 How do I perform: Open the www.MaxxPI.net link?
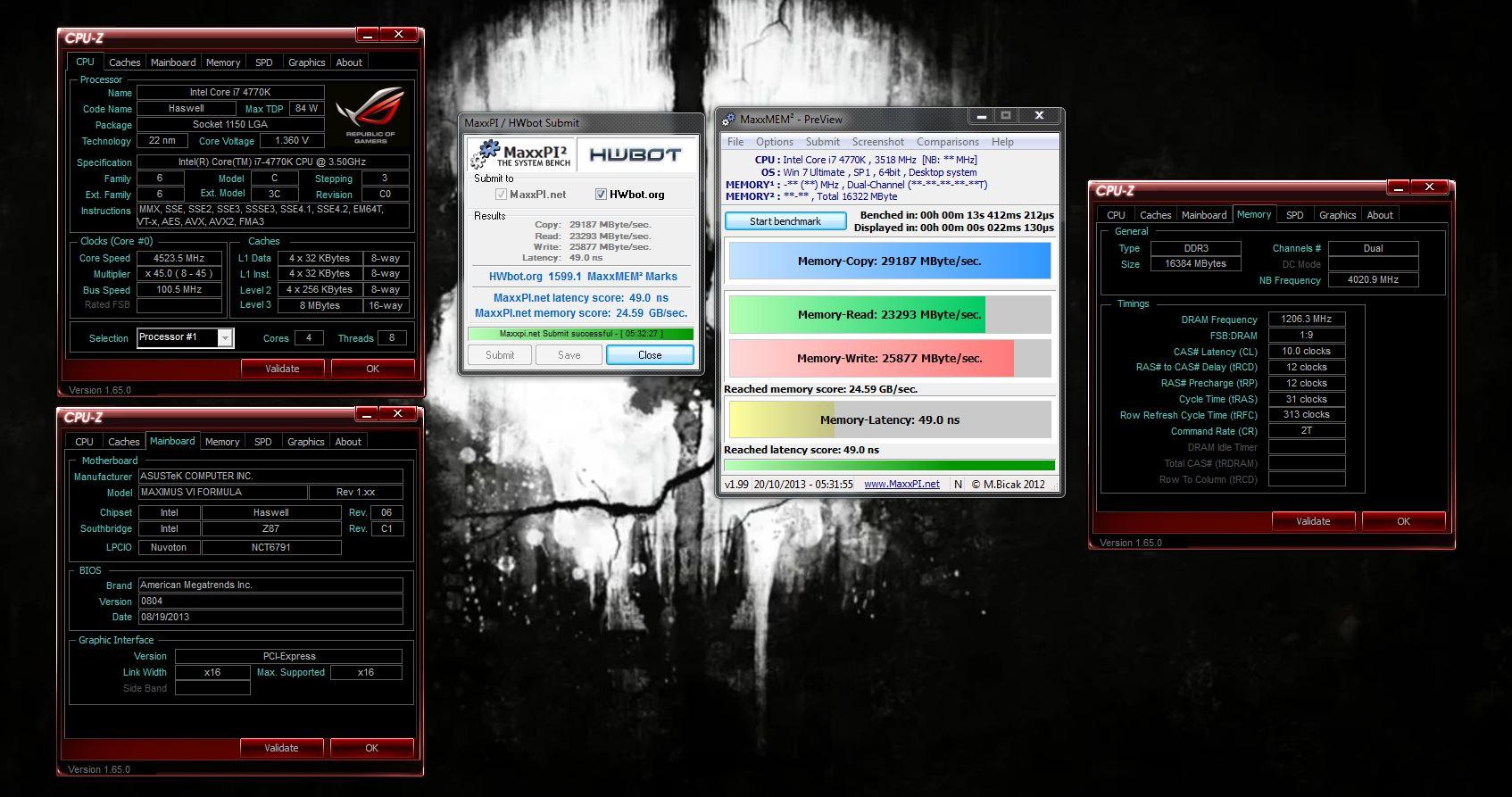point(901,484)
